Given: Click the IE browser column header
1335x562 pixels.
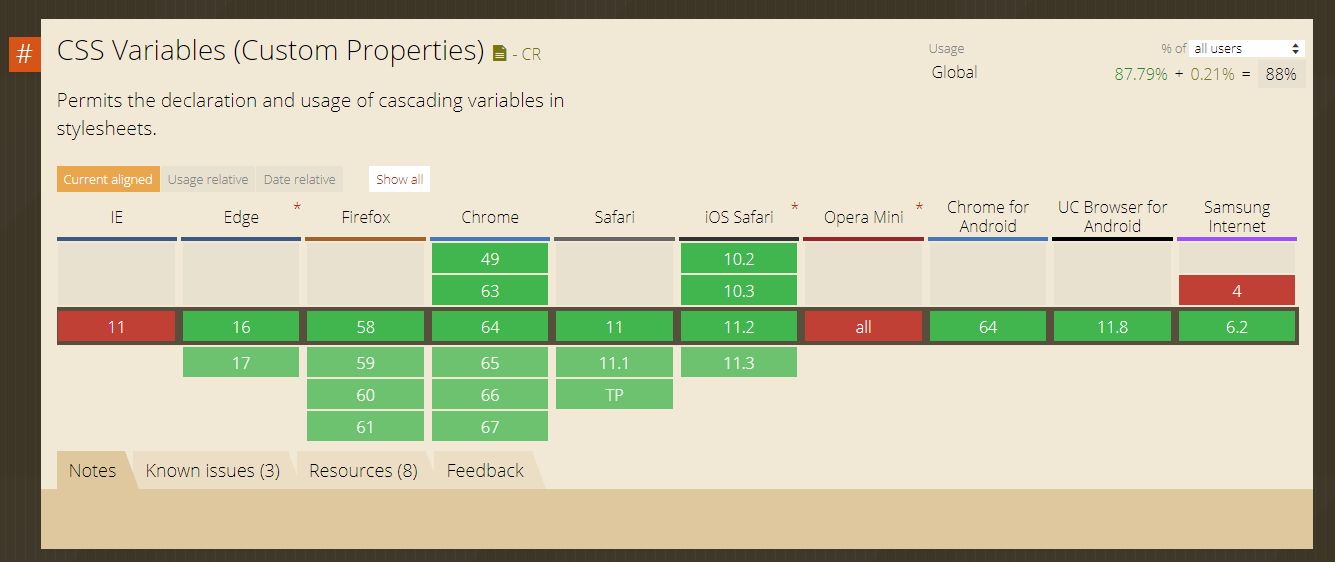Looking at the screenshot, I should point(117,217).
